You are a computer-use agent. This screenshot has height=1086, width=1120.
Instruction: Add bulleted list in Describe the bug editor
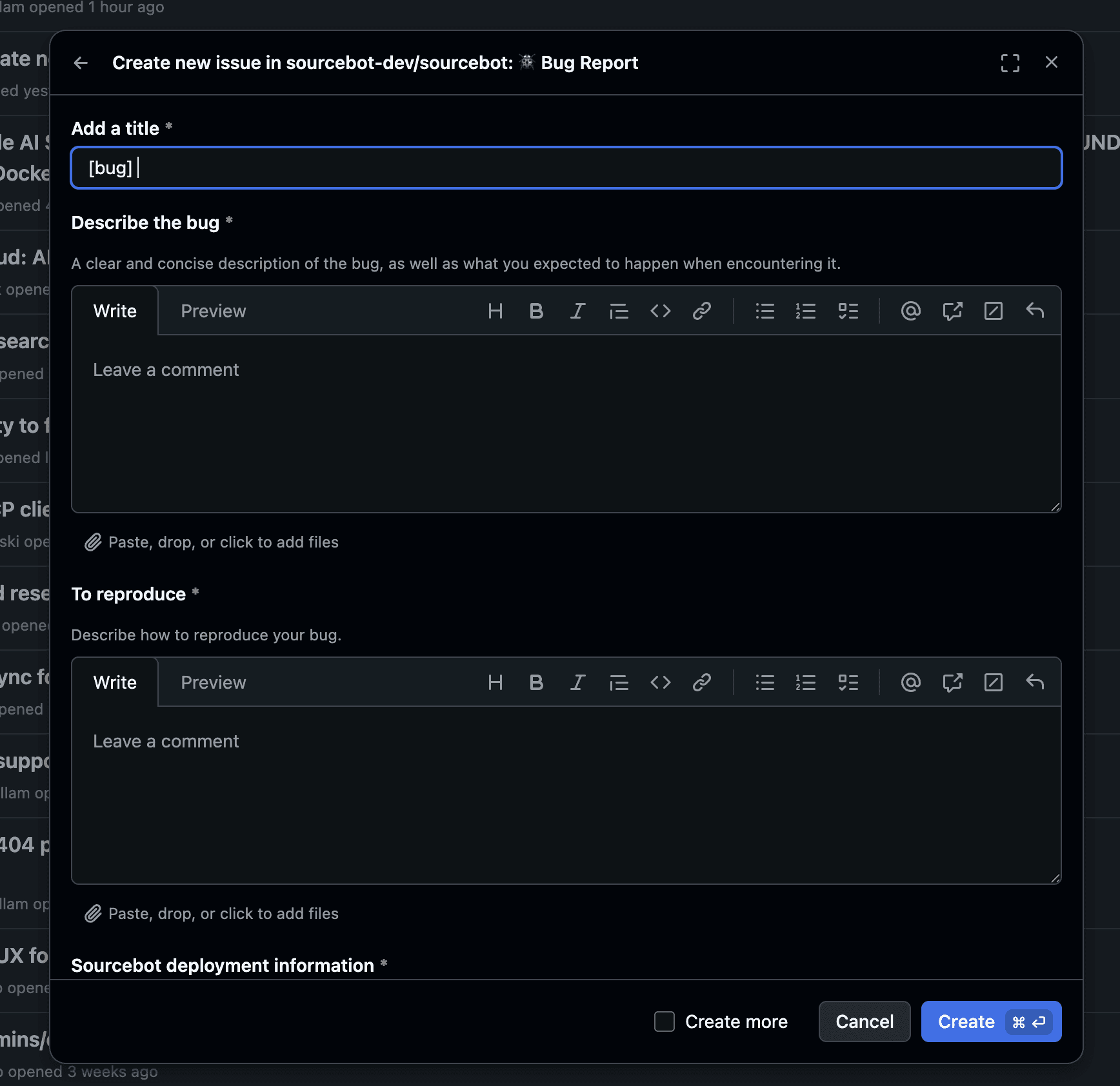coord(765,311)
